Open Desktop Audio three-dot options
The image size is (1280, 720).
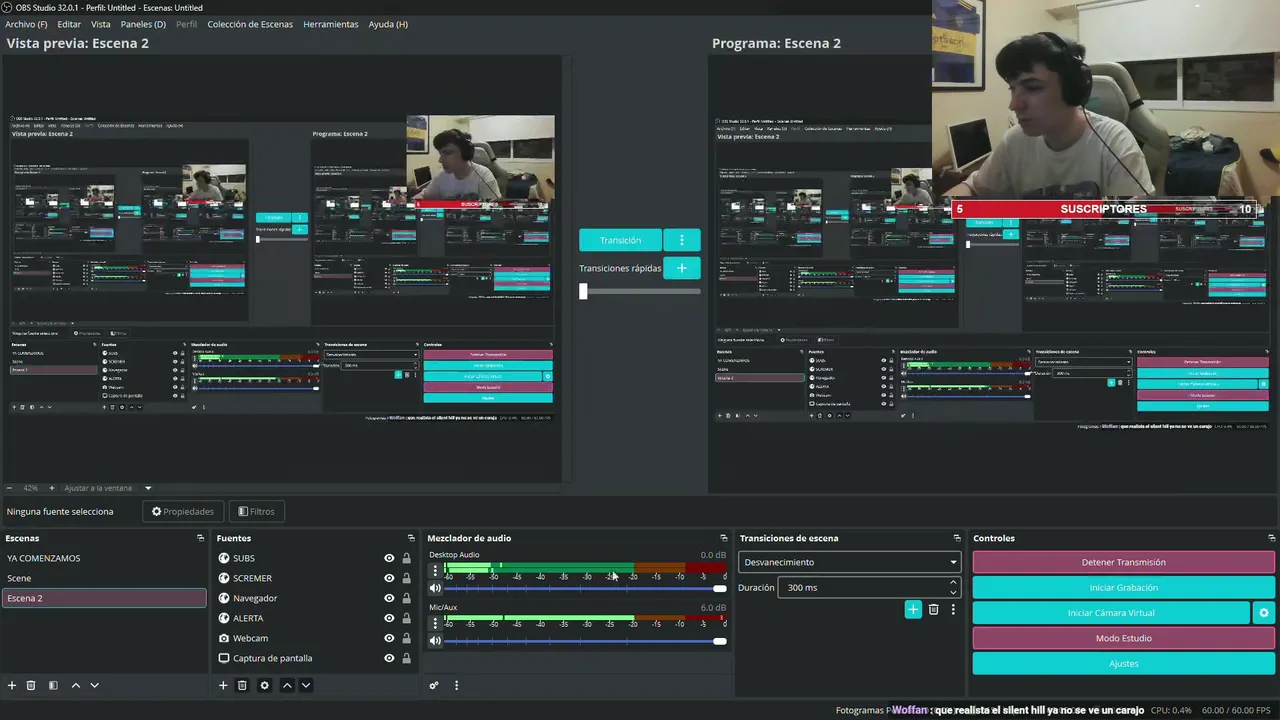coord(435,570)
